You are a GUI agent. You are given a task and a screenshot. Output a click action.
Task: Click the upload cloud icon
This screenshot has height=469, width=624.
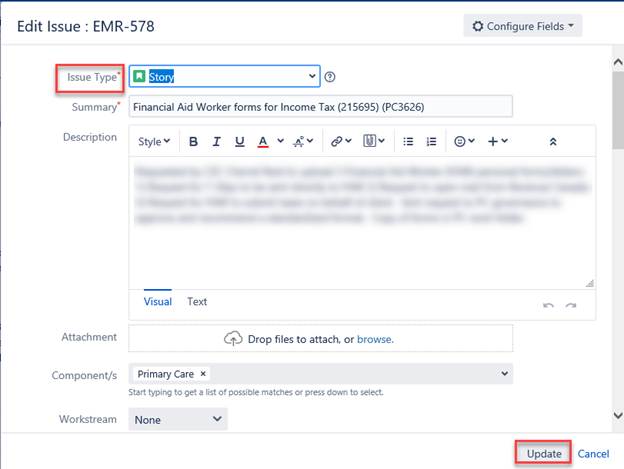click(x=233, y=339)
